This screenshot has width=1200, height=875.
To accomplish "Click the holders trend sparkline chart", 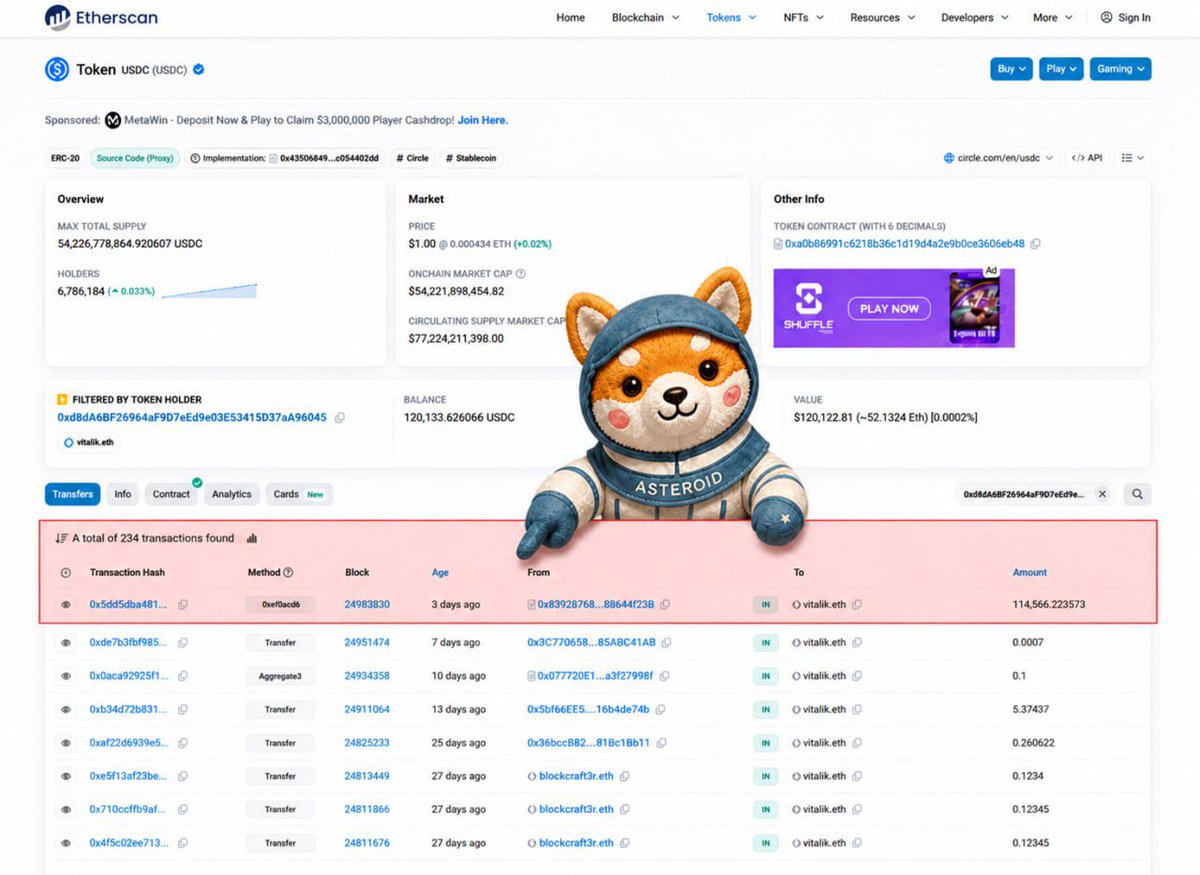I will pos(209,291).
